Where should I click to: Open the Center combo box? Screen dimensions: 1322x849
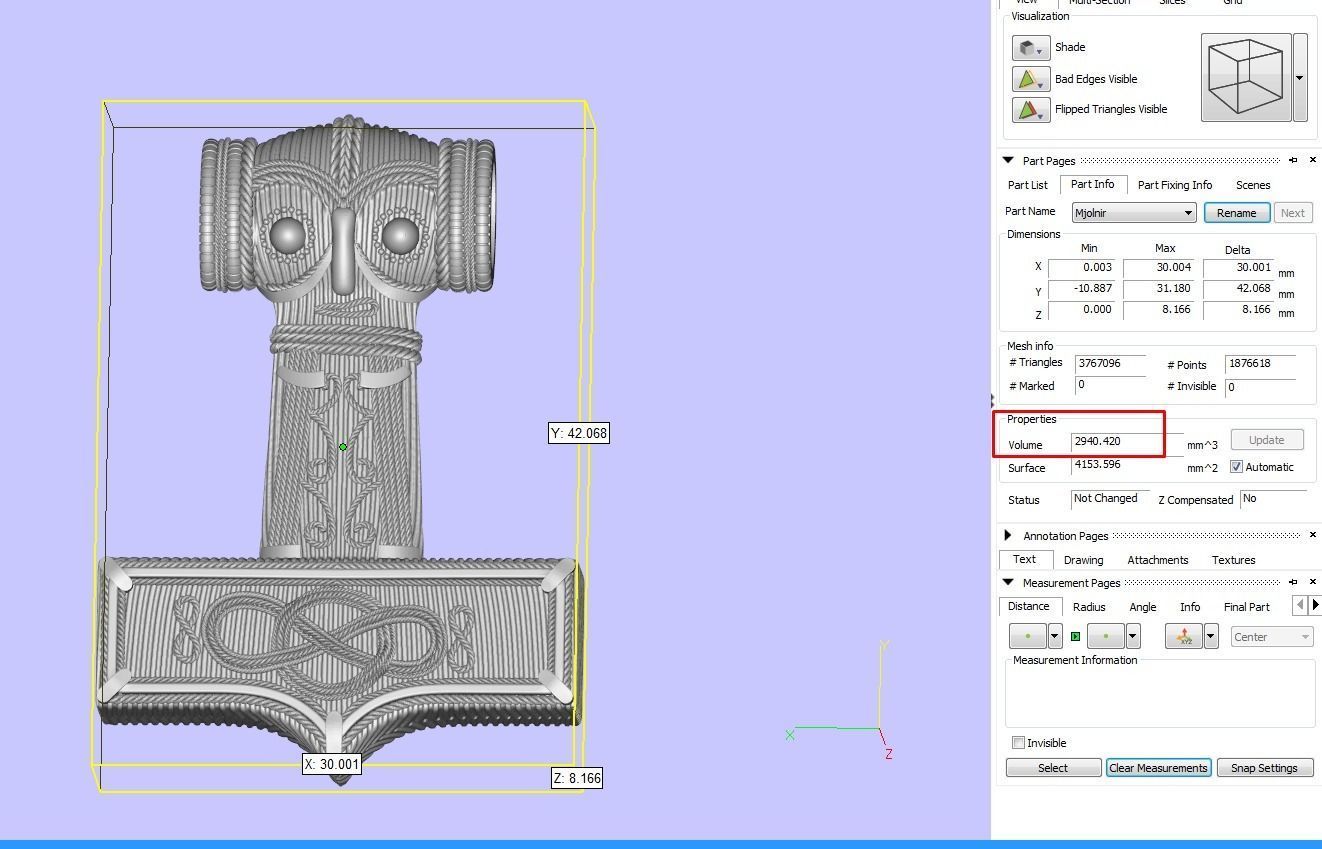click(x=1271, y=637)
